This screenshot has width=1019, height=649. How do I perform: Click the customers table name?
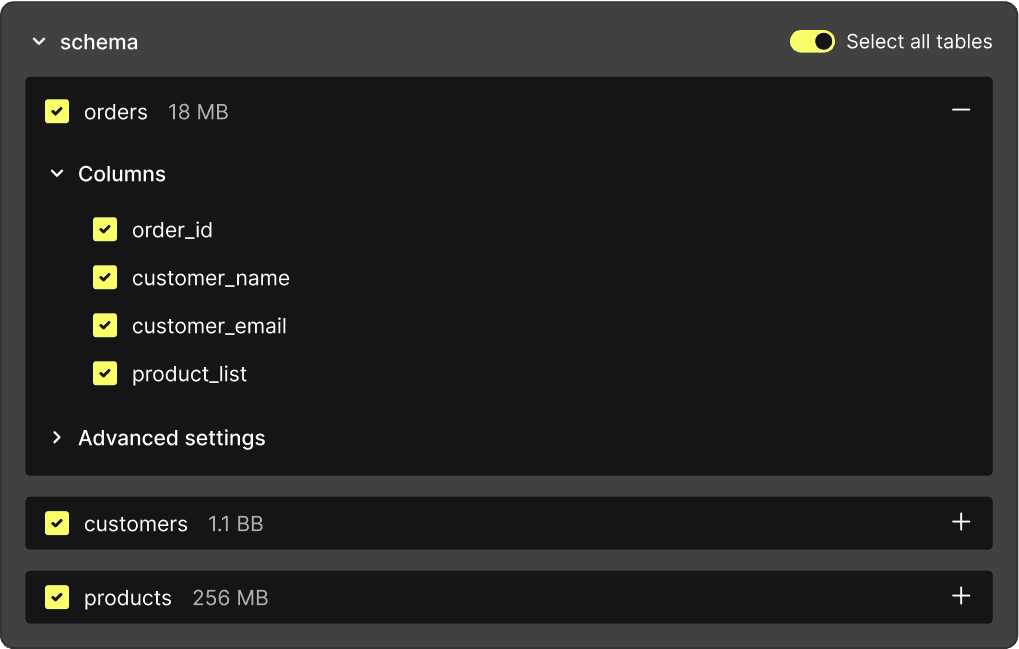136,524
